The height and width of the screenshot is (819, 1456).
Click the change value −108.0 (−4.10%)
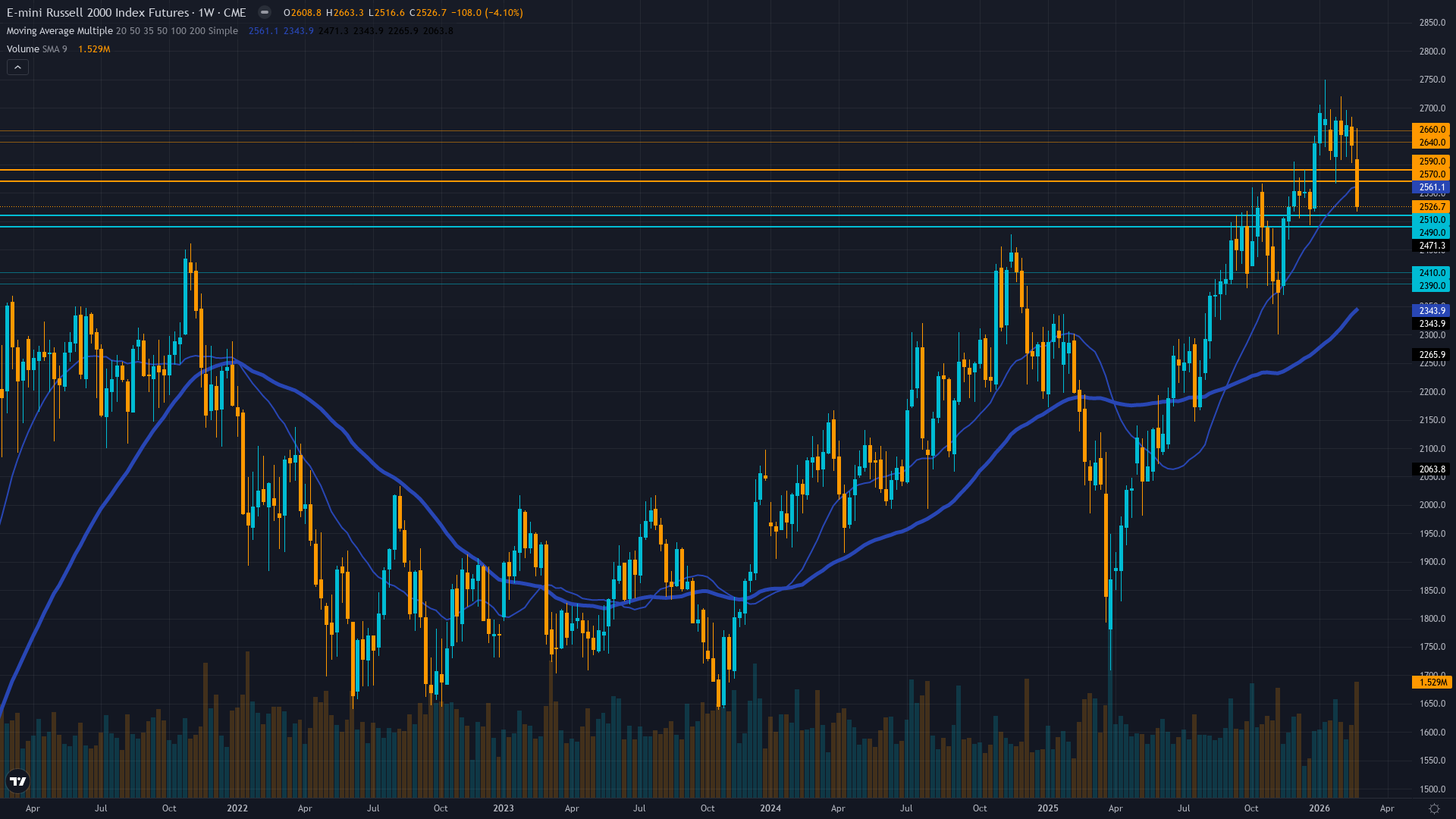(x=487, y=13)
